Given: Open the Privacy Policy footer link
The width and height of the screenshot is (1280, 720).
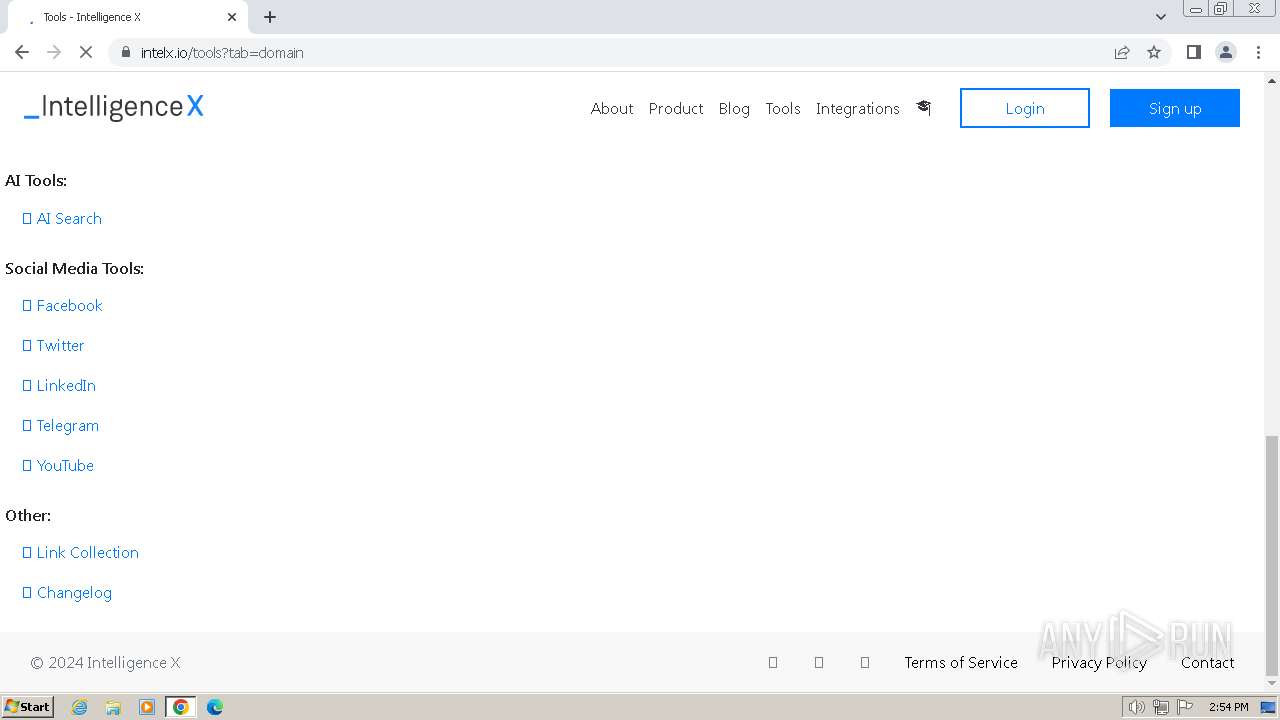Looking at the screenshot, I should 1099,662.
